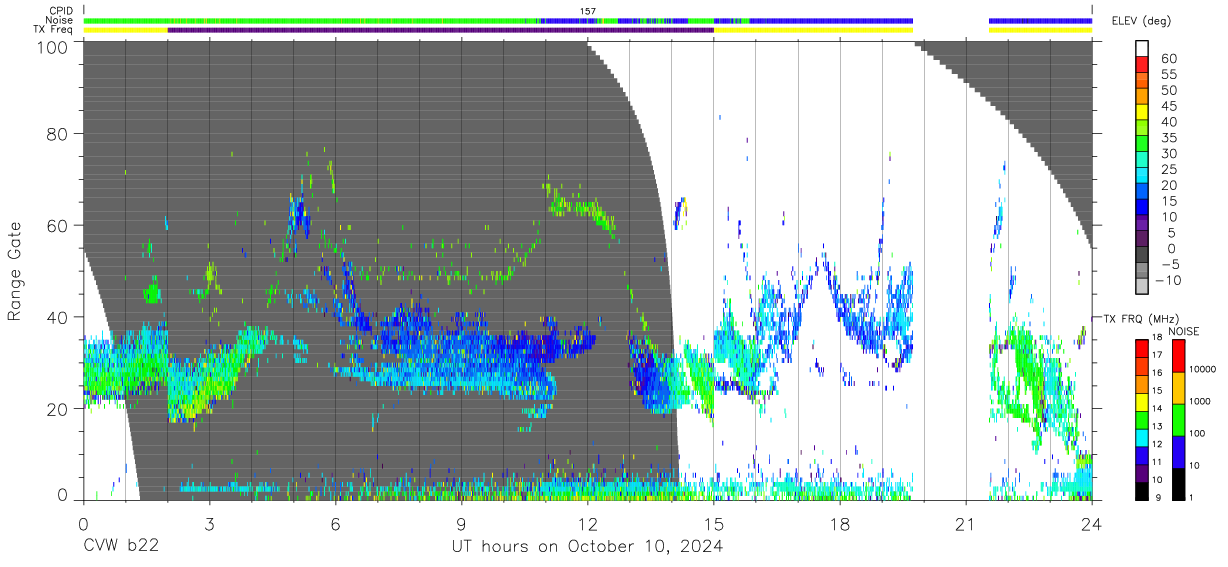The width and height of the screenshot is (1228, 567).
Task: Click the 60 tick on the Range Gate axis
Action: coord(58,225)
